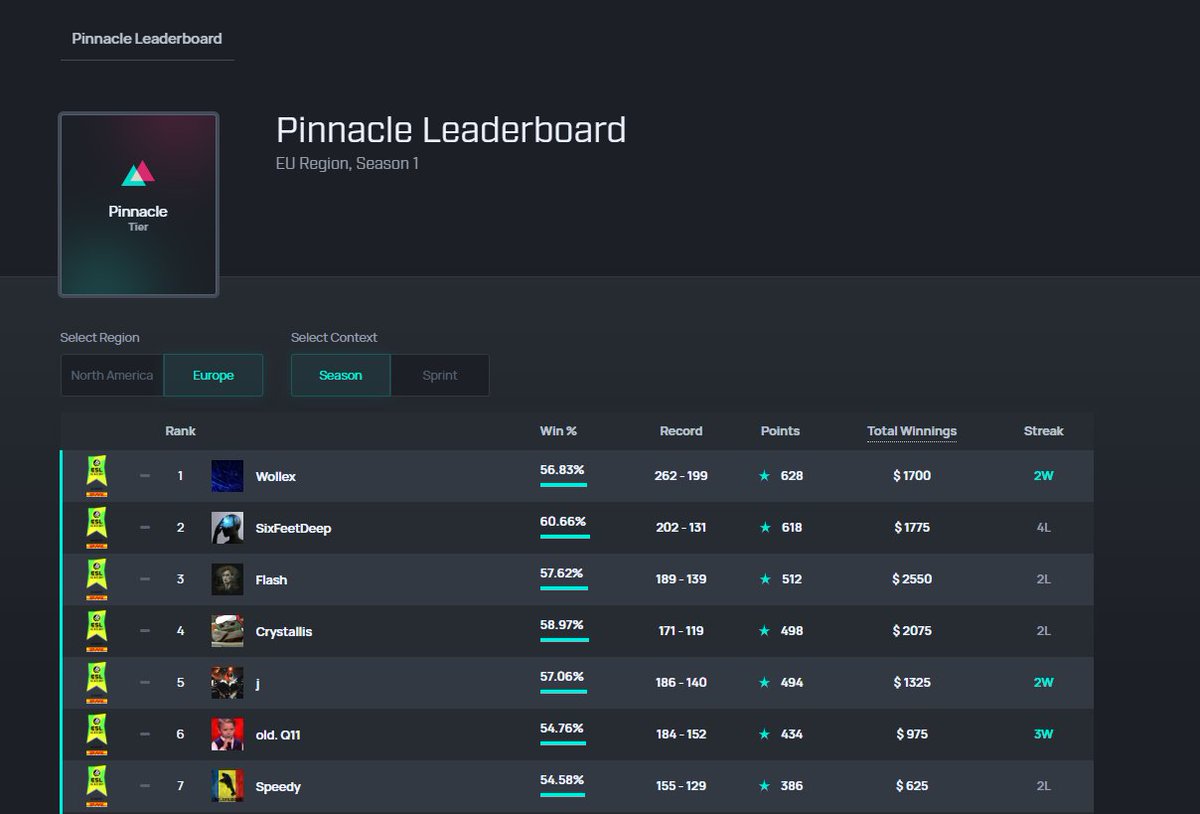Screen dimensions: 1200x814
Task: Click player j's avatar
Action: [x=227, y=683]
